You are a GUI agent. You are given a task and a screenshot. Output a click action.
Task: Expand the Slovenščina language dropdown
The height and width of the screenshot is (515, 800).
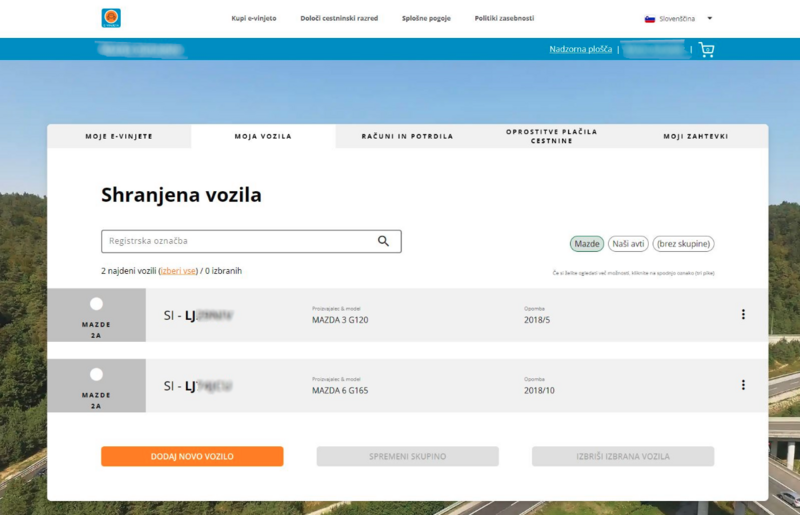(709, 18)
